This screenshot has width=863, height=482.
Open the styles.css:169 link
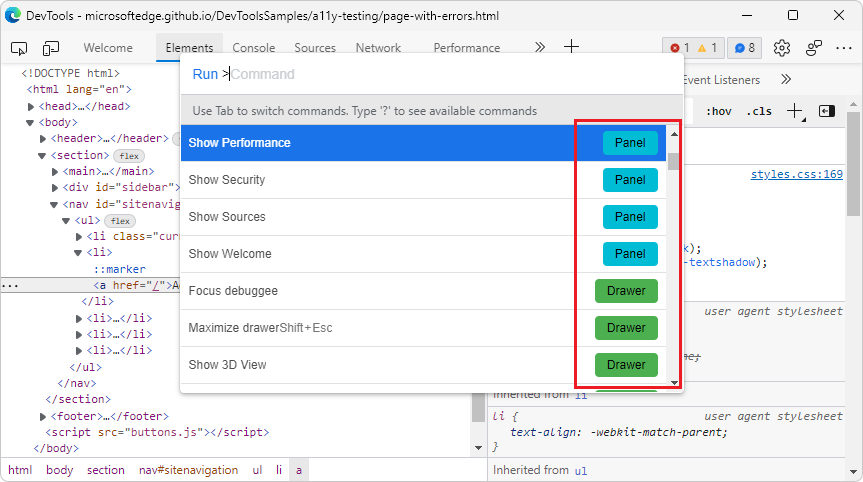click(x=796, y=174)
